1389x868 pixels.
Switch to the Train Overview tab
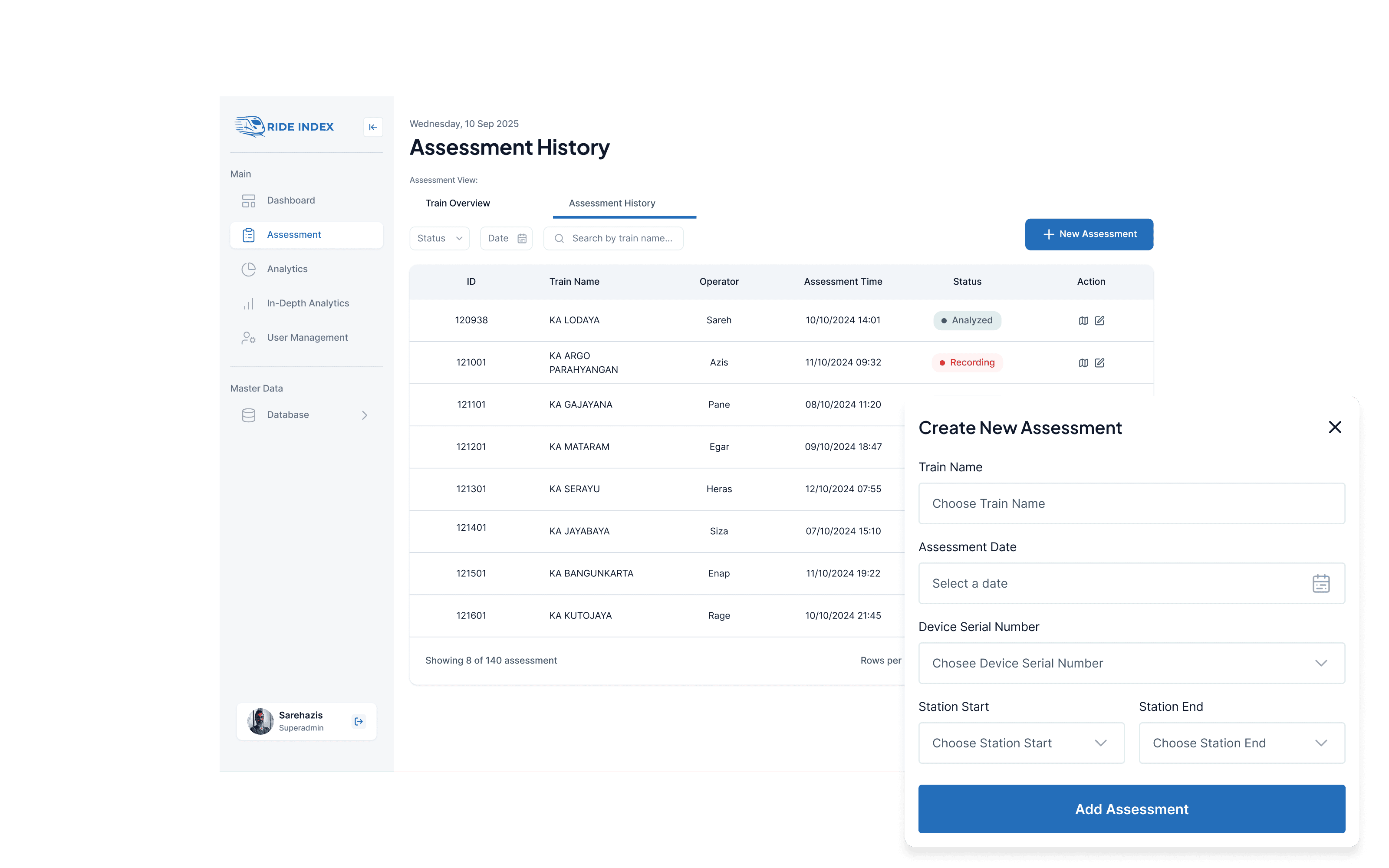point(458,203)
